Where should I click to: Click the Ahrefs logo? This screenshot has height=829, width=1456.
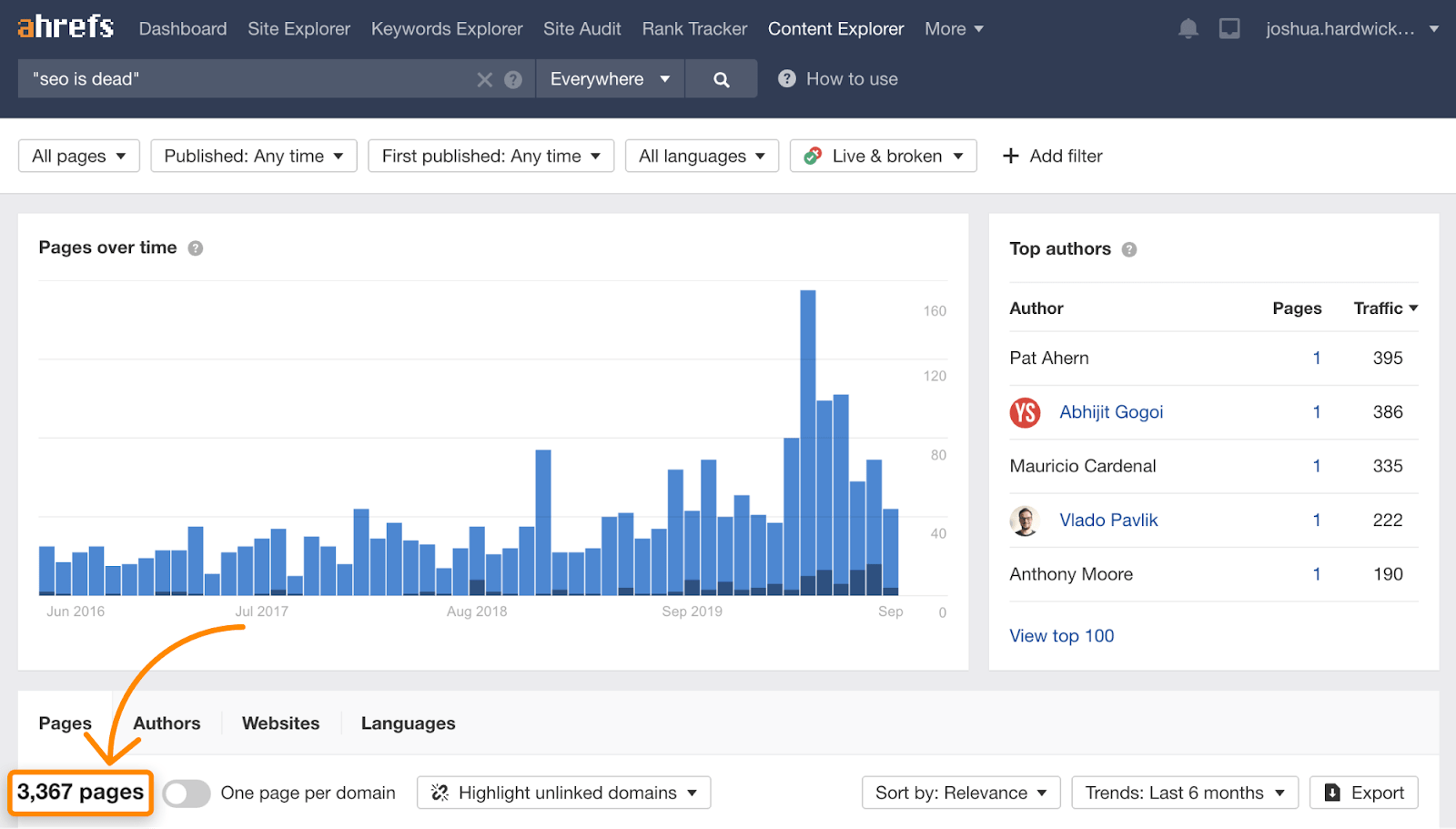tap(66, 27)
